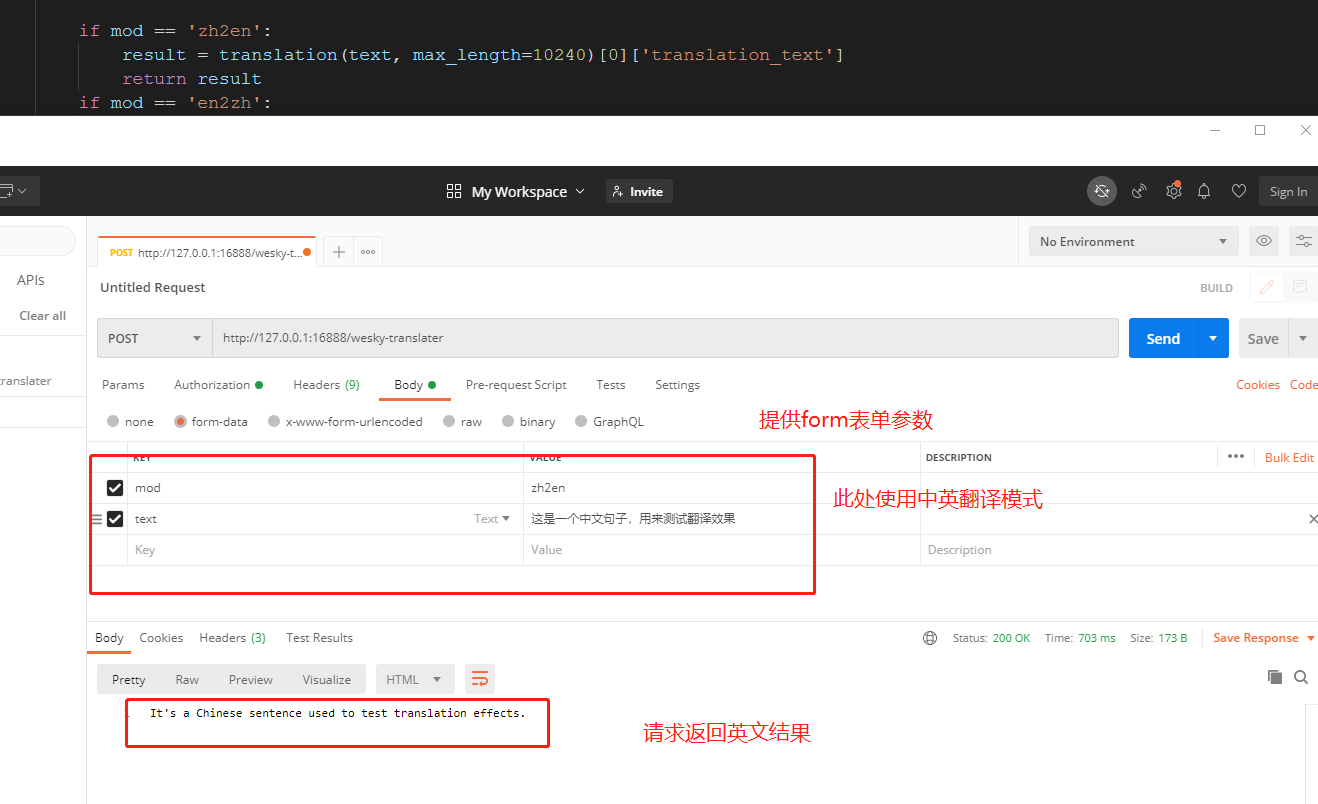Click the Bulk Edit link
Viewport: 1318px width, 804px height.
(1289, 457)
